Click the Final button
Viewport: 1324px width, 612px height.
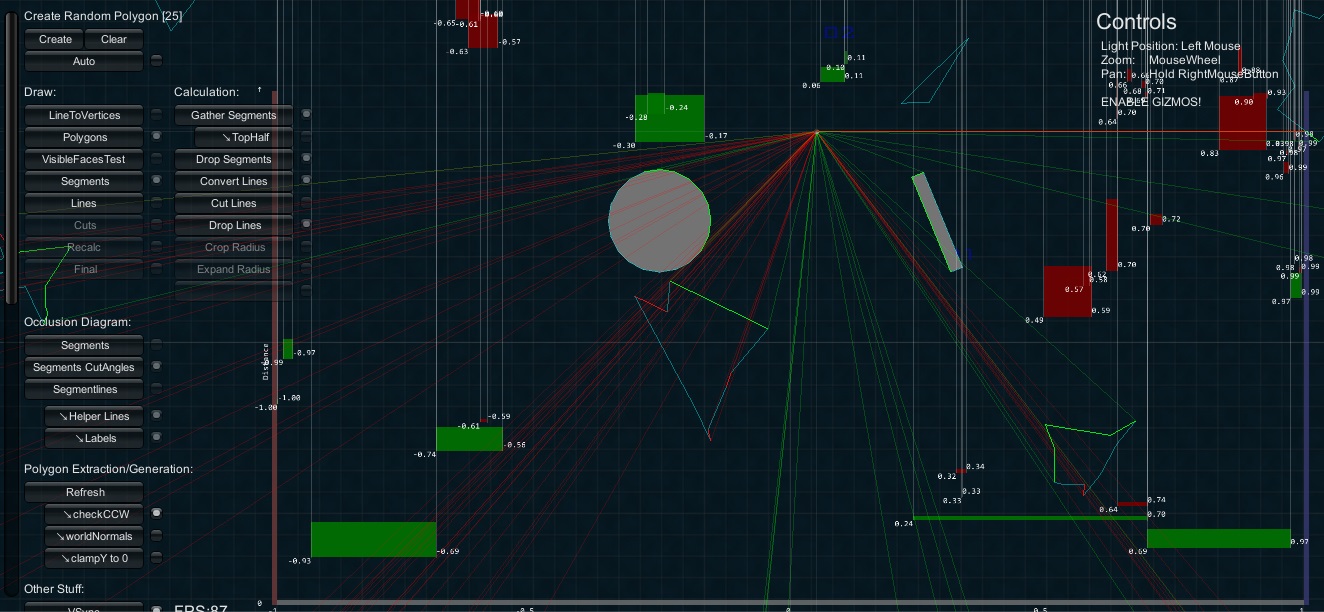click(84, 270)
